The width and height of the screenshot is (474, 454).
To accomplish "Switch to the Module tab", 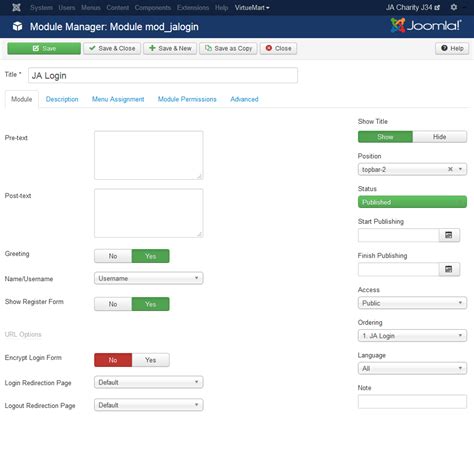I will tap(22, 99).
